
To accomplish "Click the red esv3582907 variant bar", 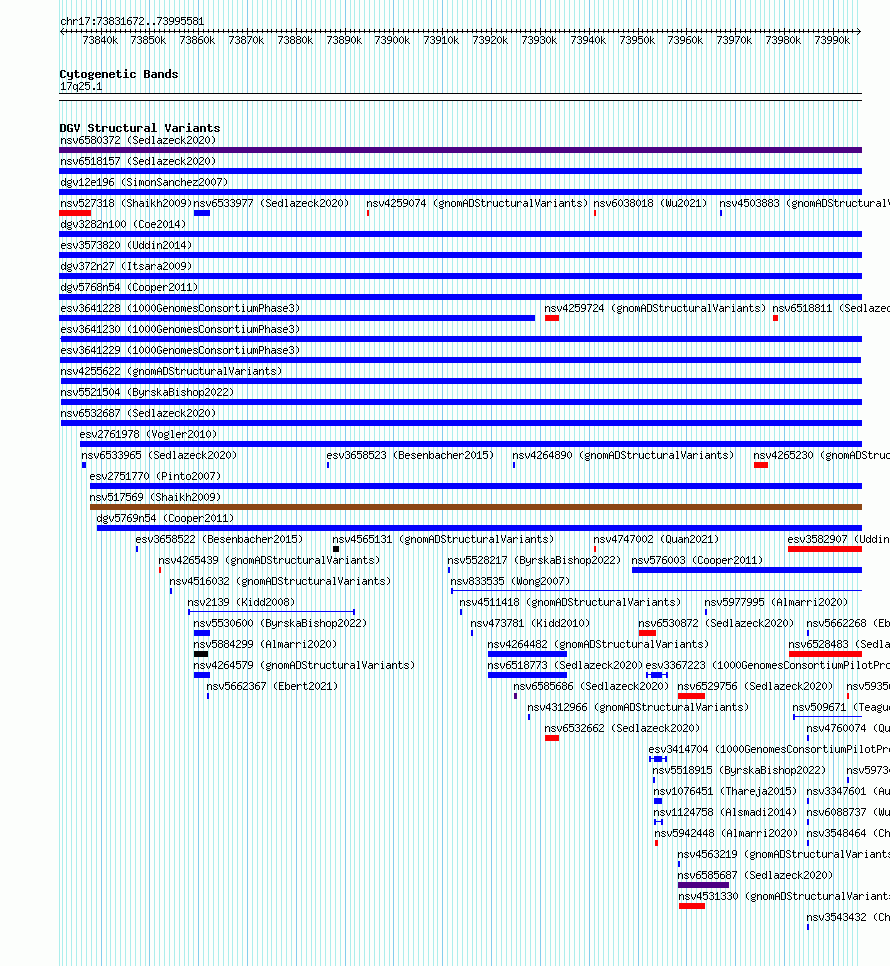I will (825, 549).
